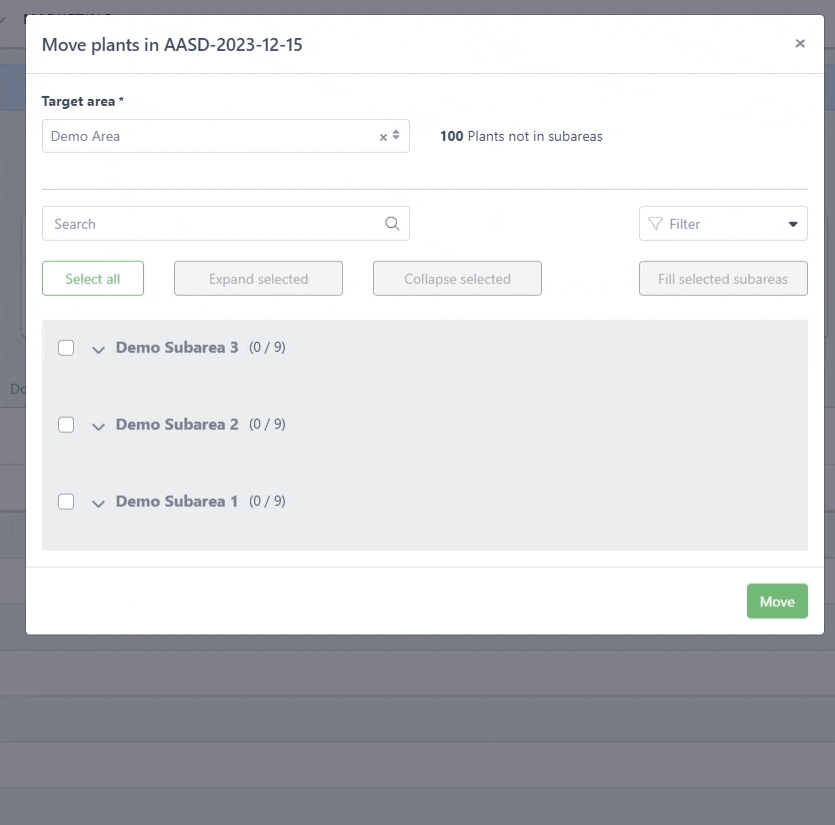Screen dimensions: 835x825
Task: Click the funnel icon in the Filter box
Action: pos(656,224)
